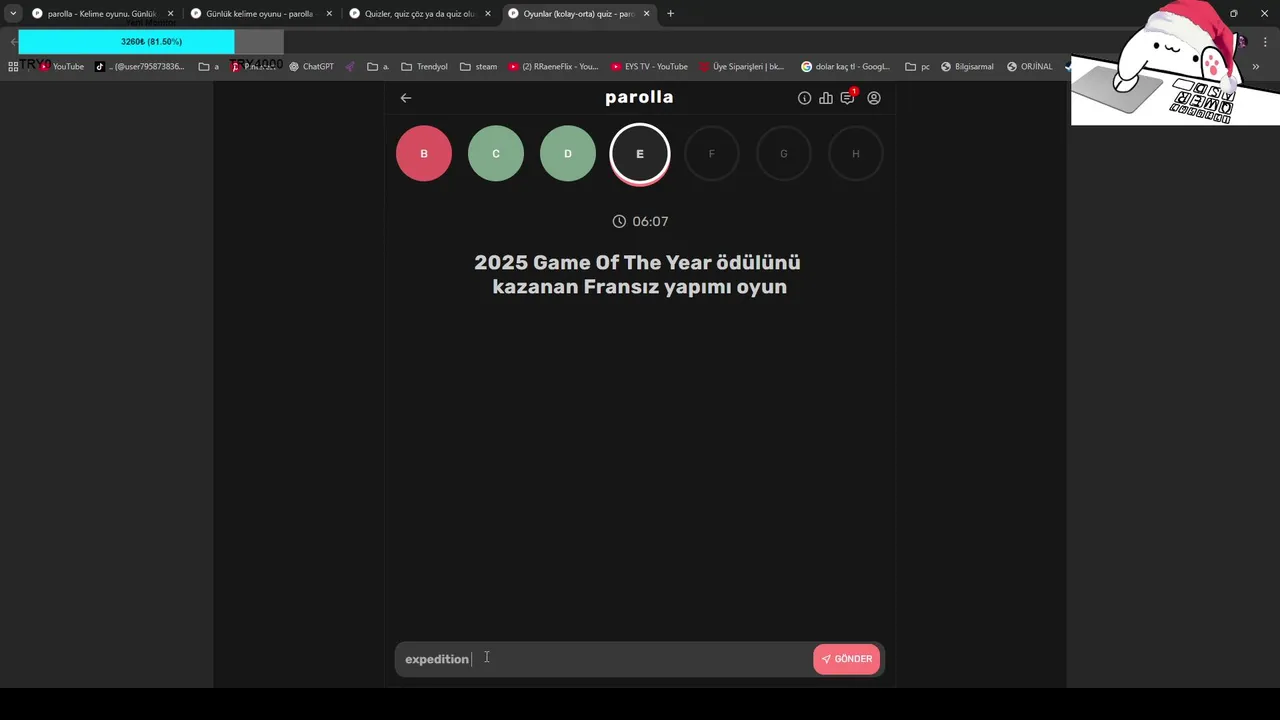Screen dimensions: 1280x720
Task: Open the Bilgisarmal bookmark
Action: click(x=967, y=66)
